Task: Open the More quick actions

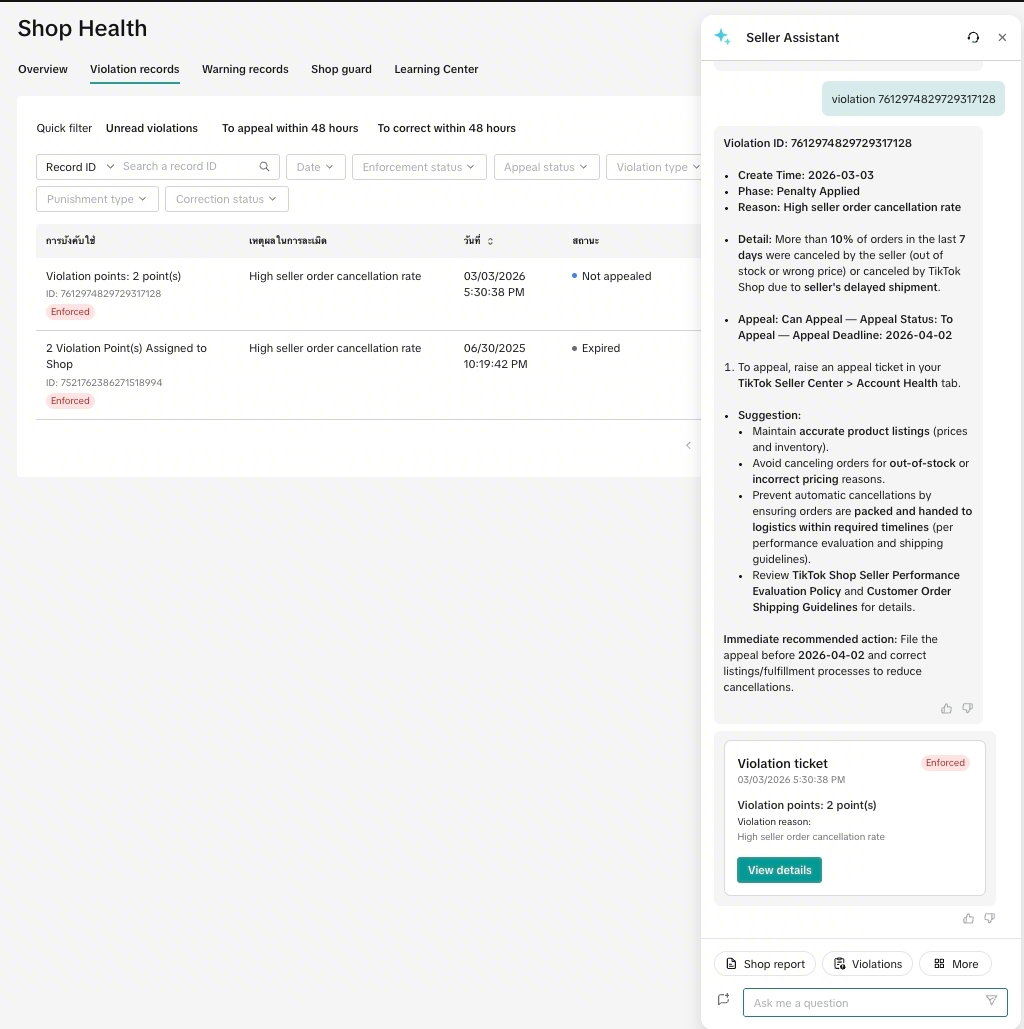Action: coord(955,964)
